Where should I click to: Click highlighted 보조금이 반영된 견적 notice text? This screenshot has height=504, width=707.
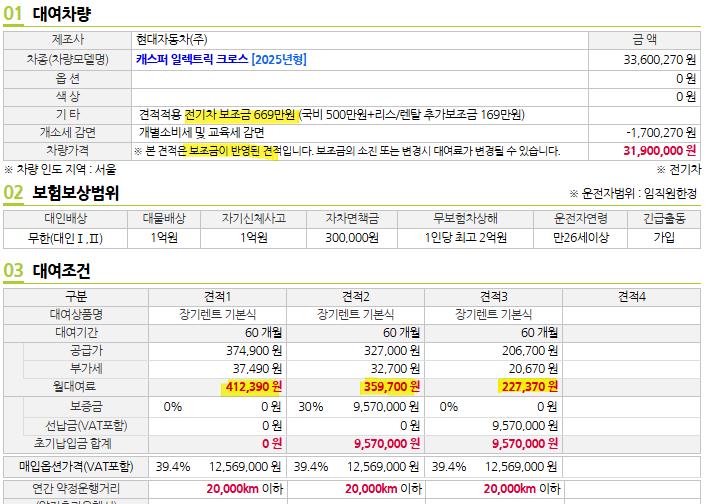pos(233,151)
